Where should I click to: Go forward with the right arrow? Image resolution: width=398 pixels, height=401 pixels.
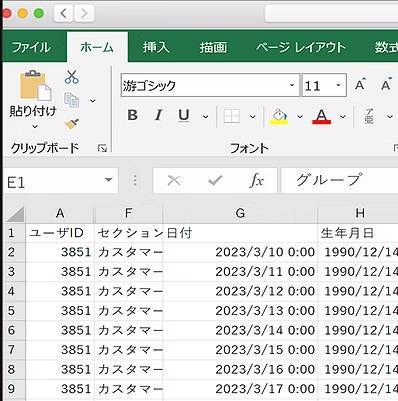coord(84,13)
